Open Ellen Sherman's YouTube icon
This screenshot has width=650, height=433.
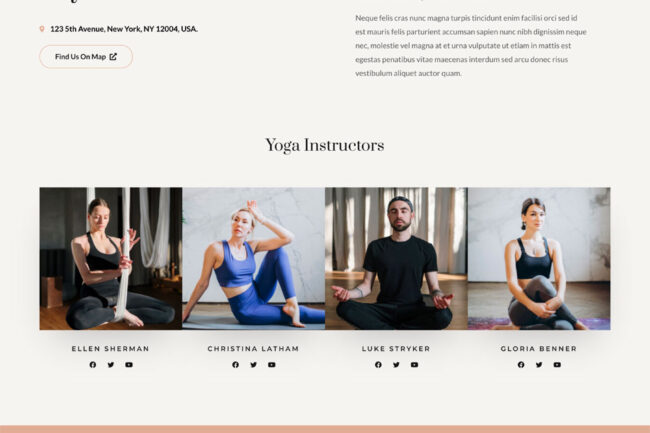click(129, 365)
